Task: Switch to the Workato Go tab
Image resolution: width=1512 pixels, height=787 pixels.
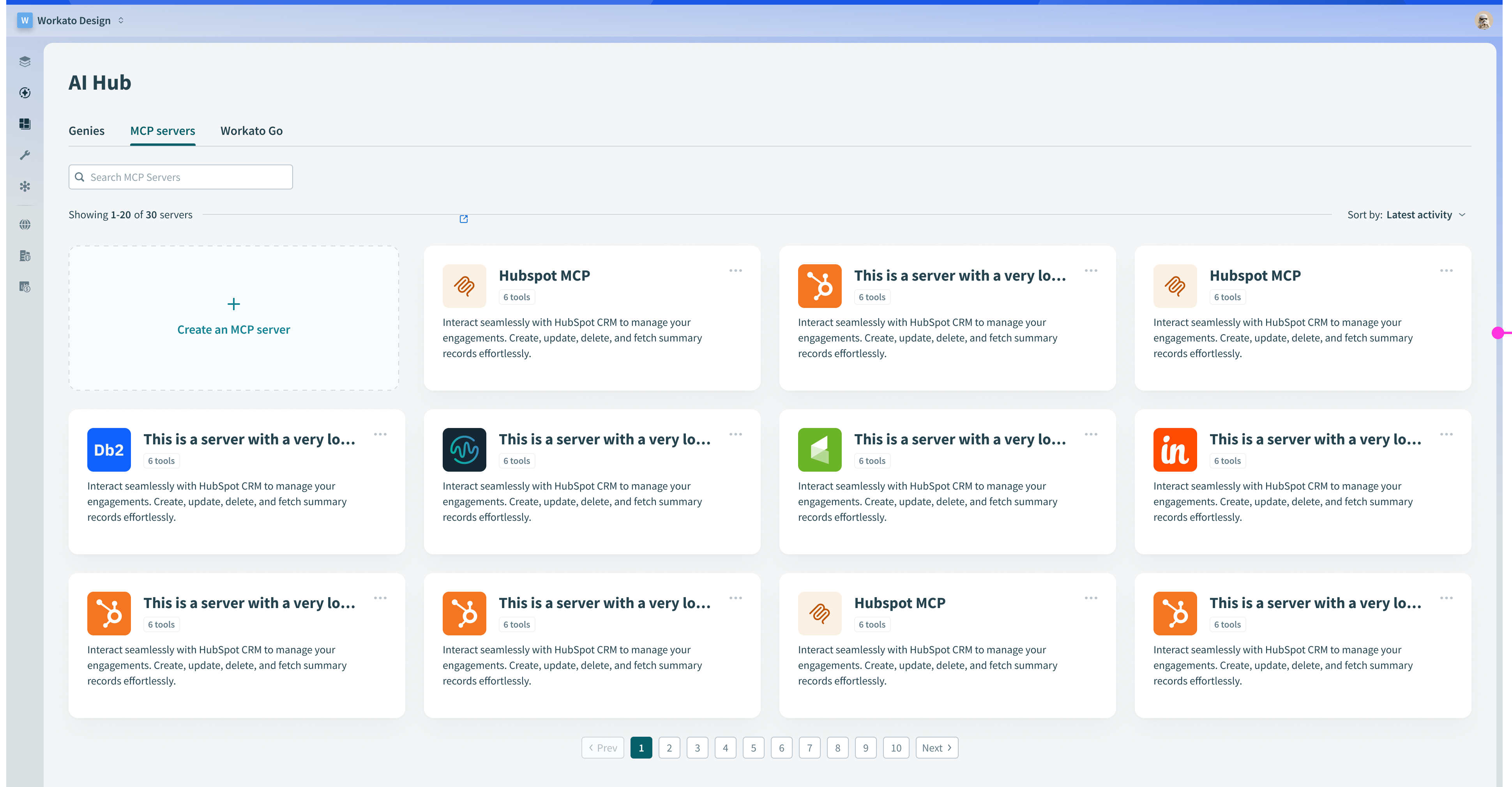Action: coord(252,131)
